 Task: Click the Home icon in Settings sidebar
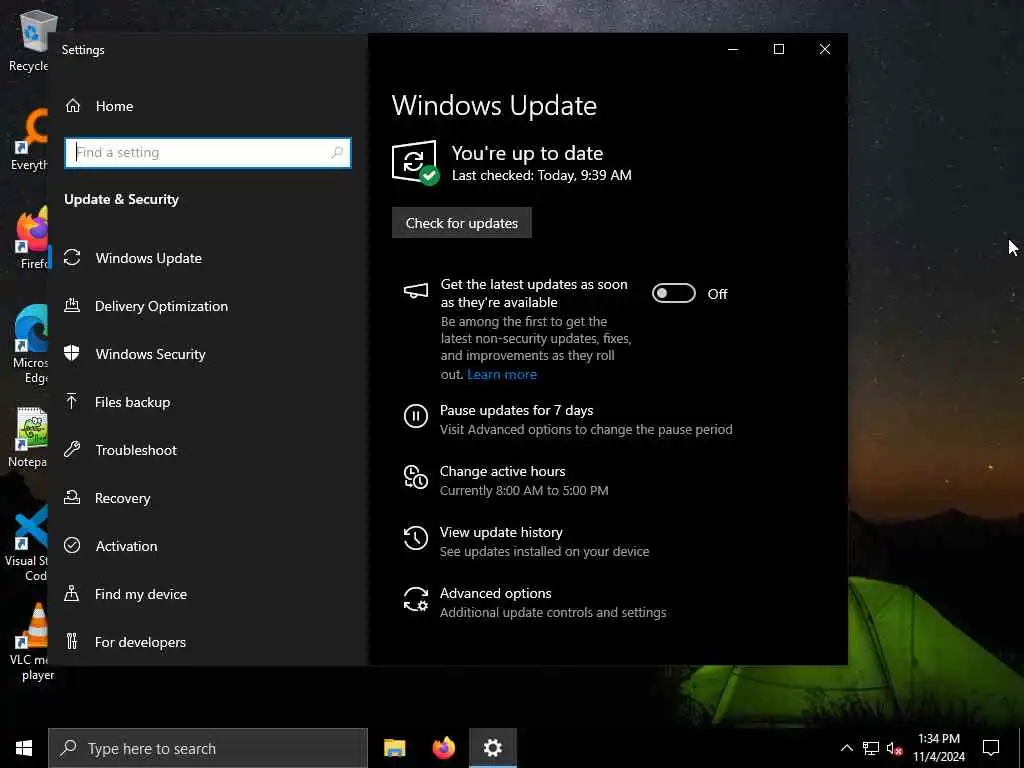pos(72,106)
